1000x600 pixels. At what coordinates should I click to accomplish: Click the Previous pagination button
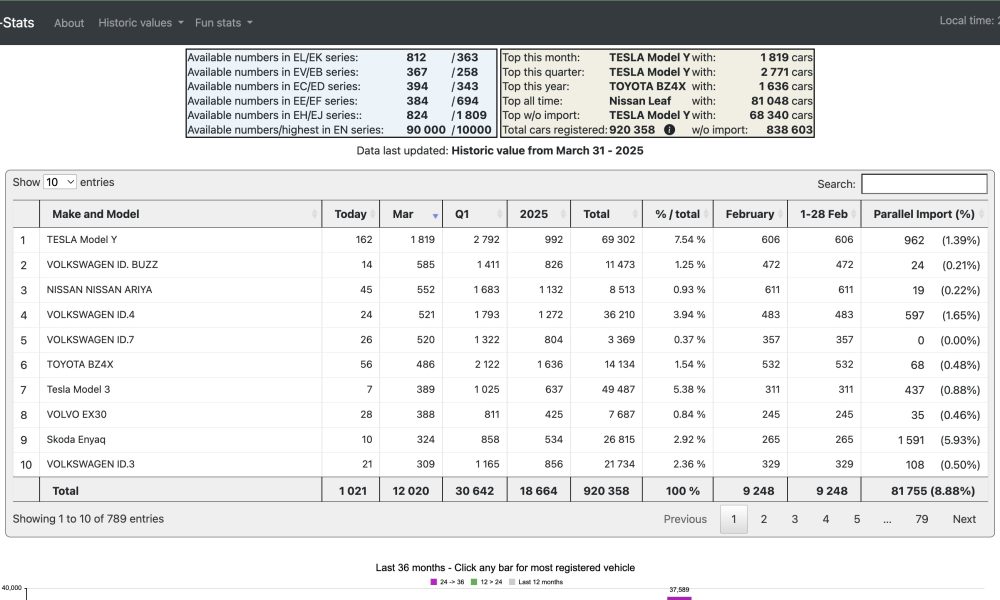tap(685, 519)
